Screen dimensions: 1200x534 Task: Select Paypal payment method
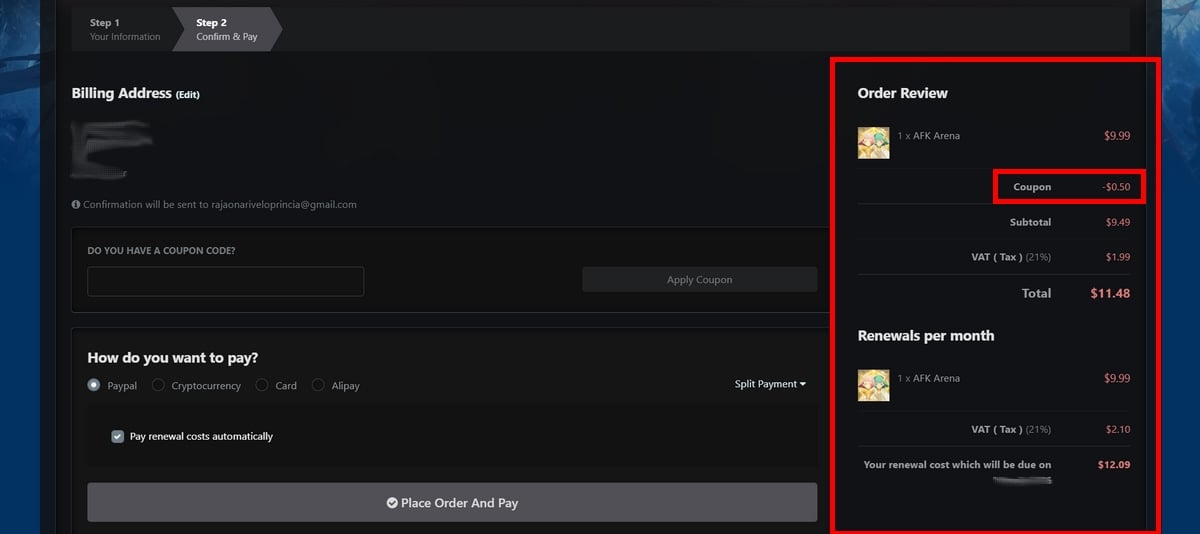click(x=94, y=385)
